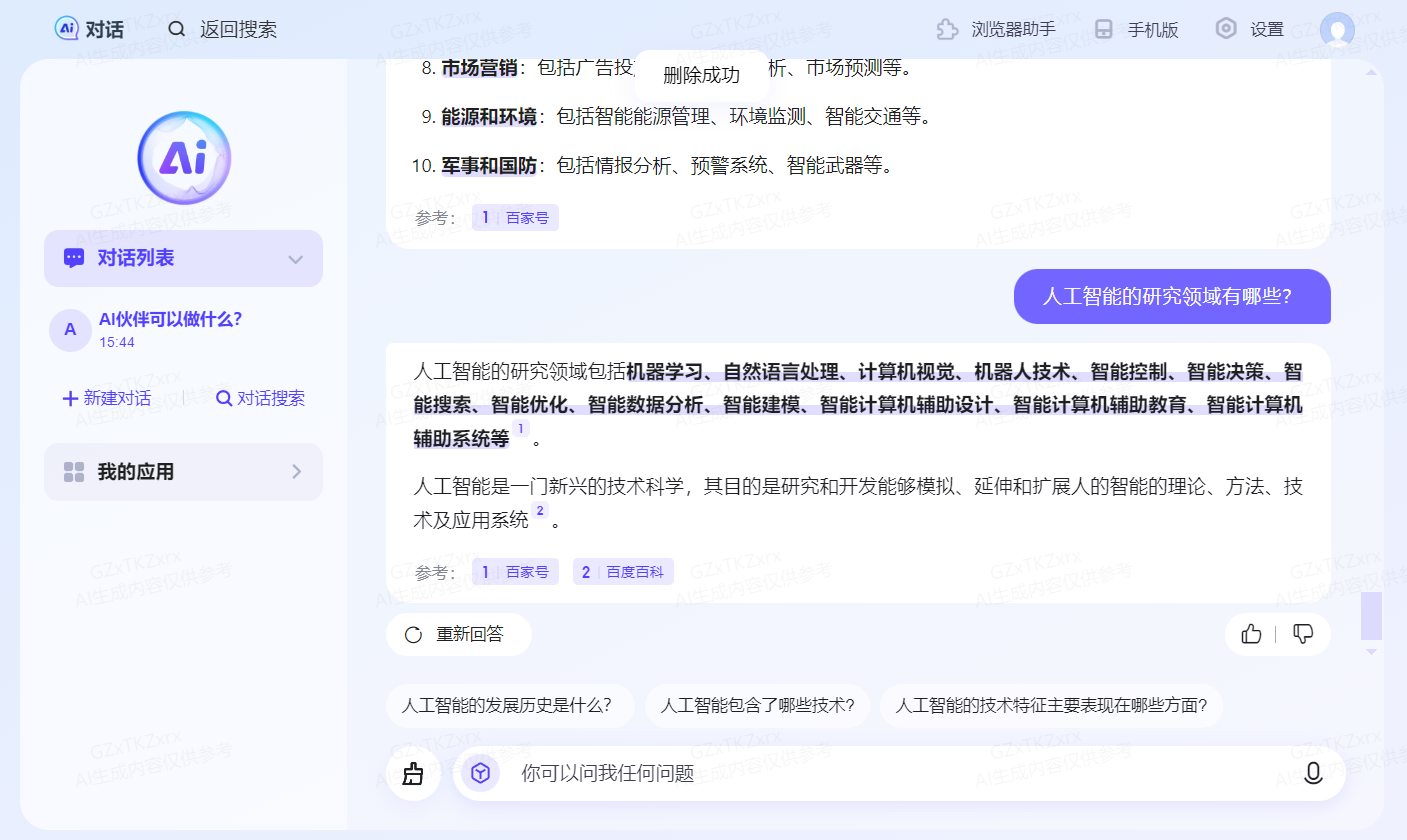Collapse the 对话列表 chevron
The height and width of the screenshot is (840, 1407).
pos(295,258)
